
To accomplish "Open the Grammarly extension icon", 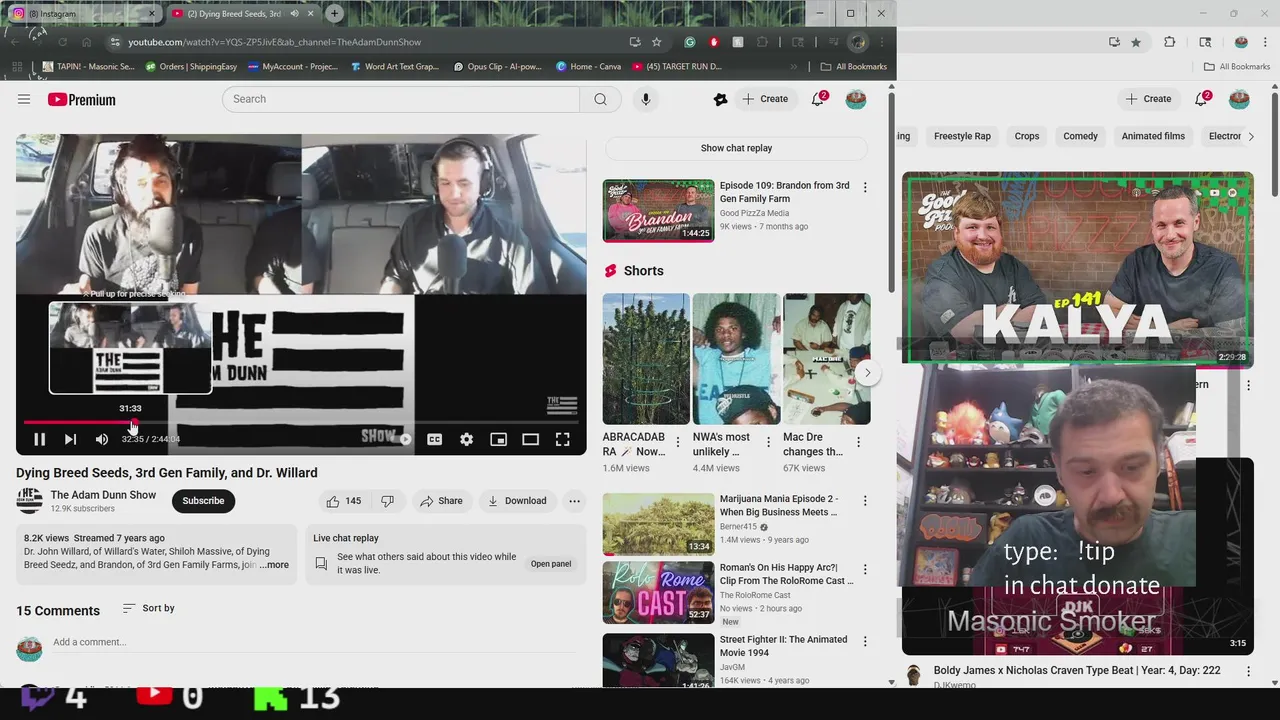I will tap(690, 42).
